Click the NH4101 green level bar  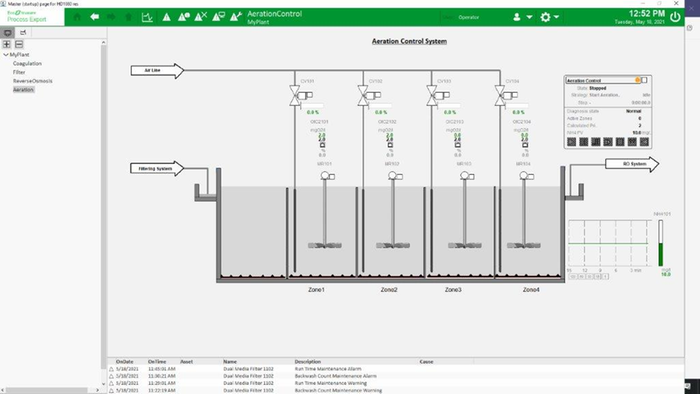tap(661, 254)
